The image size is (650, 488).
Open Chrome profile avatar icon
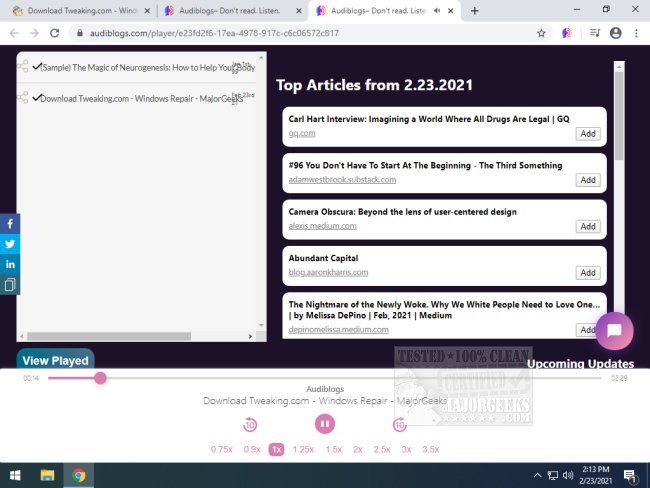616,33
